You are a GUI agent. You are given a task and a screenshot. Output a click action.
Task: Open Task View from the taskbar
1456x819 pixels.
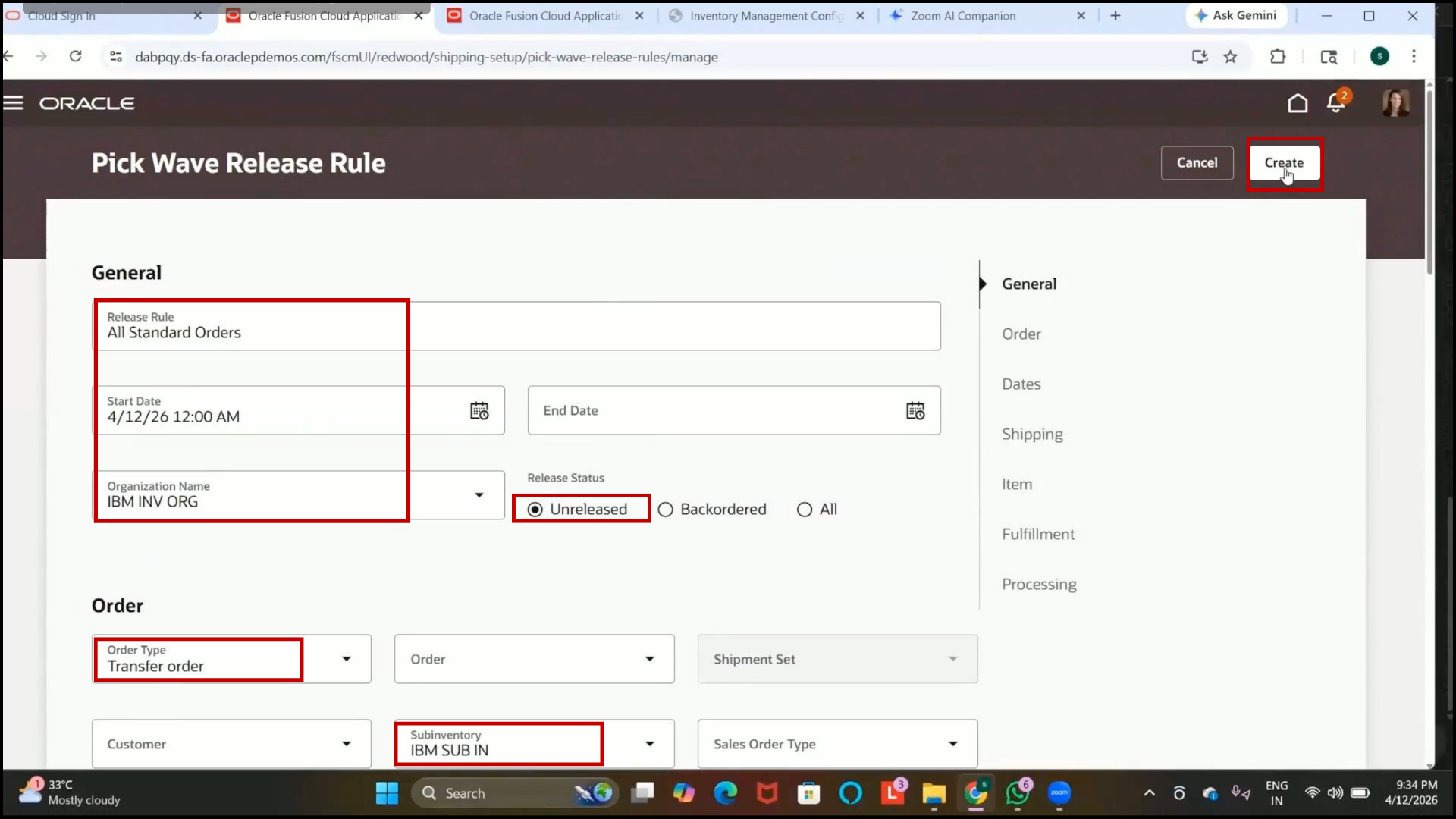point(642,793)
